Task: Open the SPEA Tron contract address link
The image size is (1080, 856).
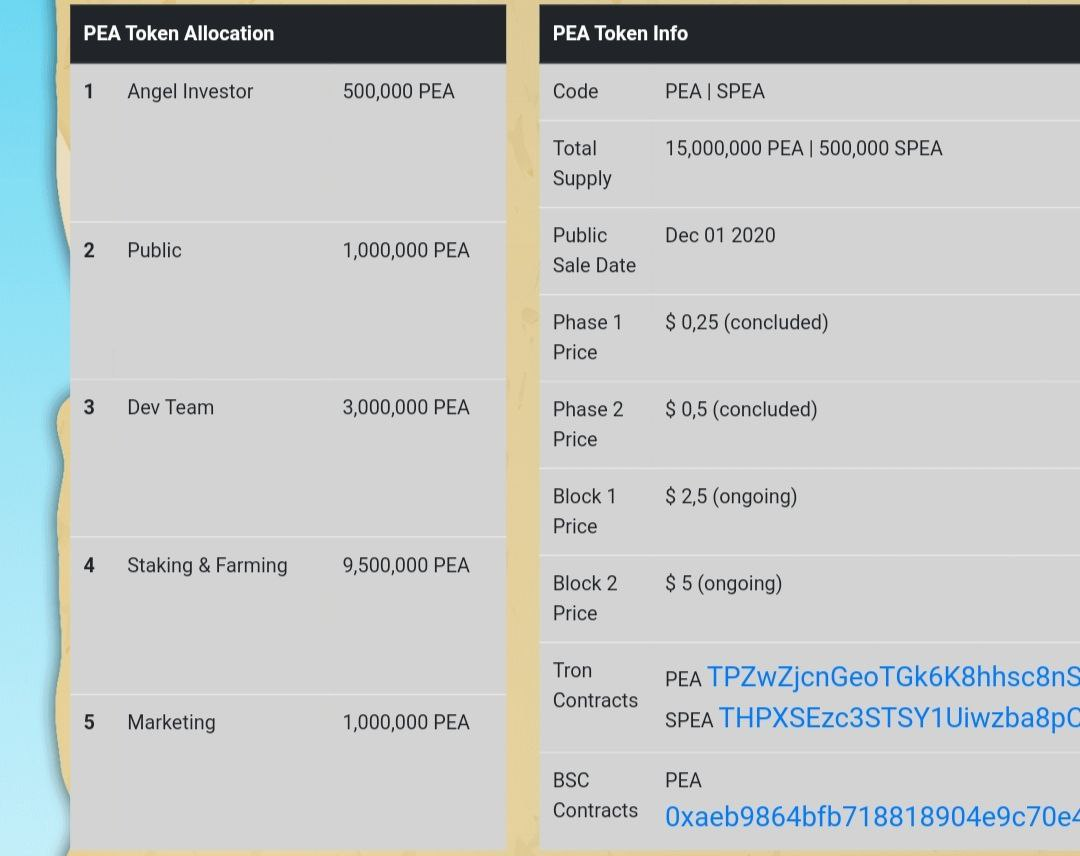Action: [899, 718]
